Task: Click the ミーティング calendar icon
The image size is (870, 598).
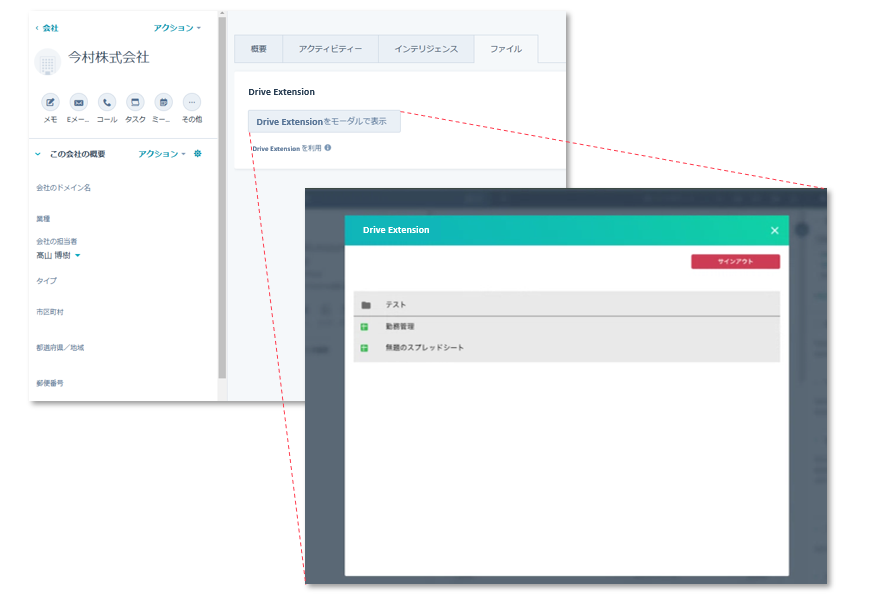Action: coord(164,103)
